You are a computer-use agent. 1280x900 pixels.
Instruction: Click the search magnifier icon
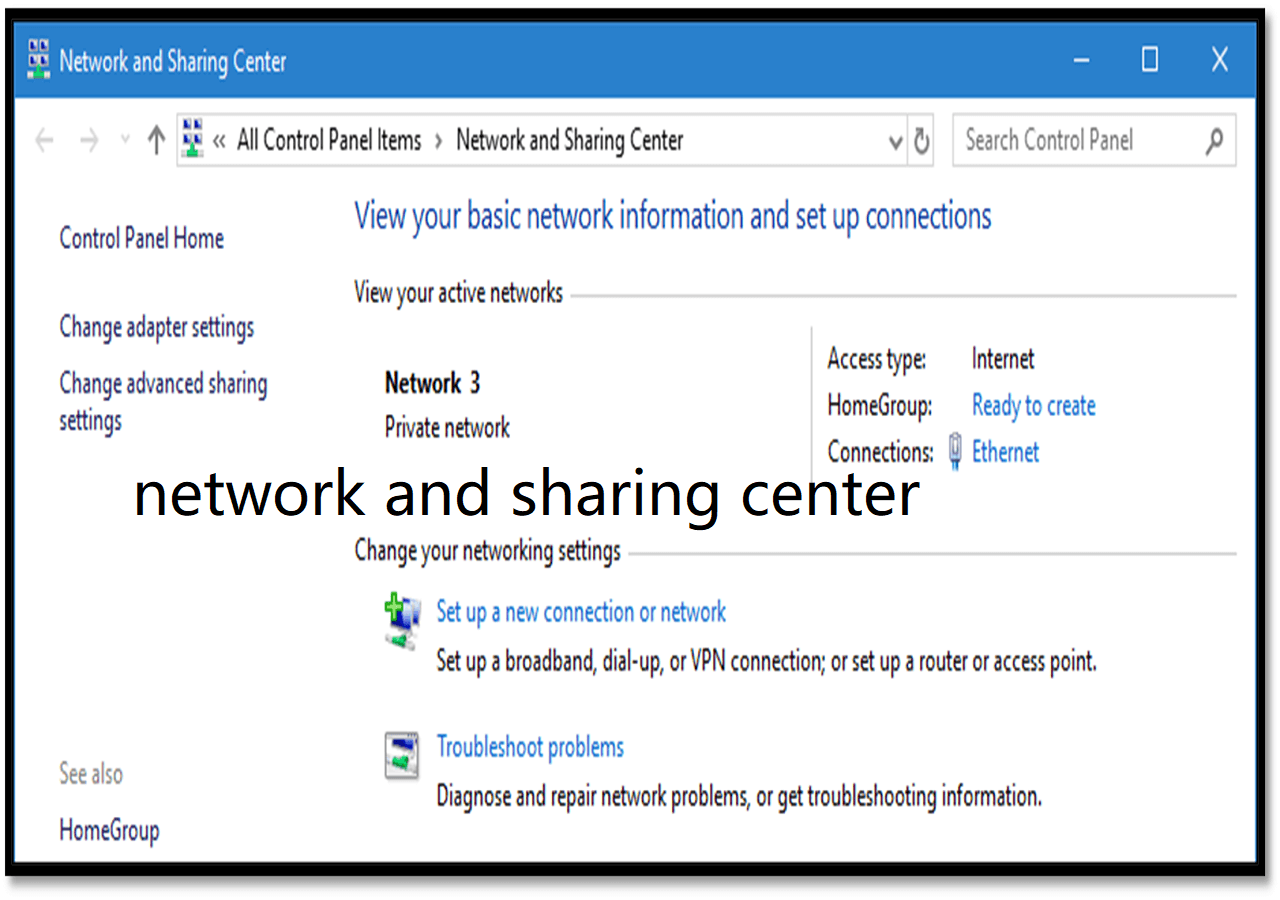[1214, 141]
